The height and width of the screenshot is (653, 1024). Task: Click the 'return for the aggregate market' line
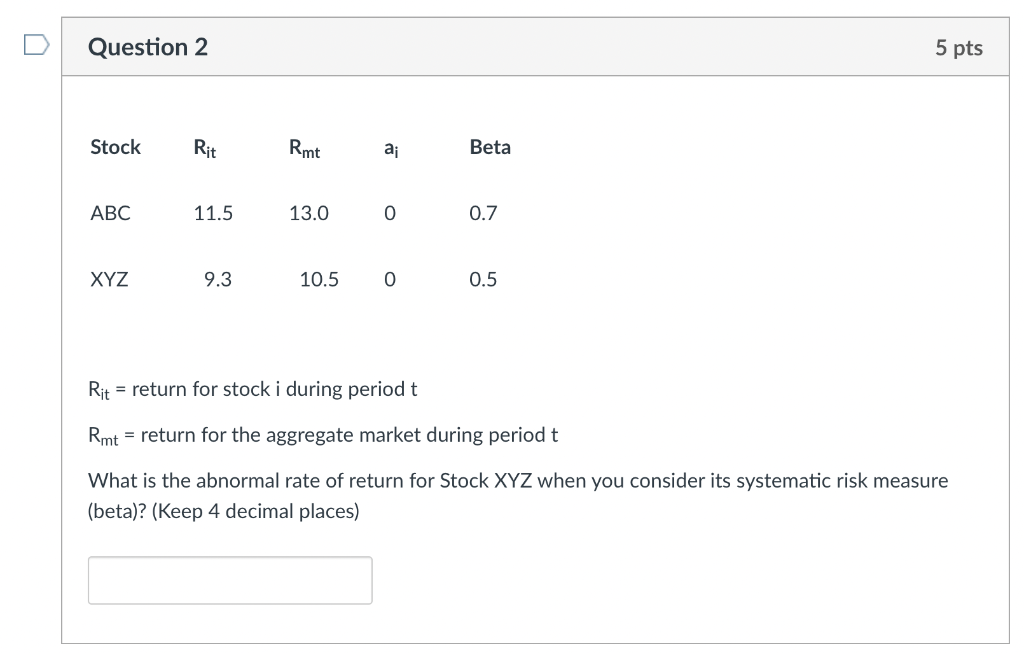(x=323, y=435)
